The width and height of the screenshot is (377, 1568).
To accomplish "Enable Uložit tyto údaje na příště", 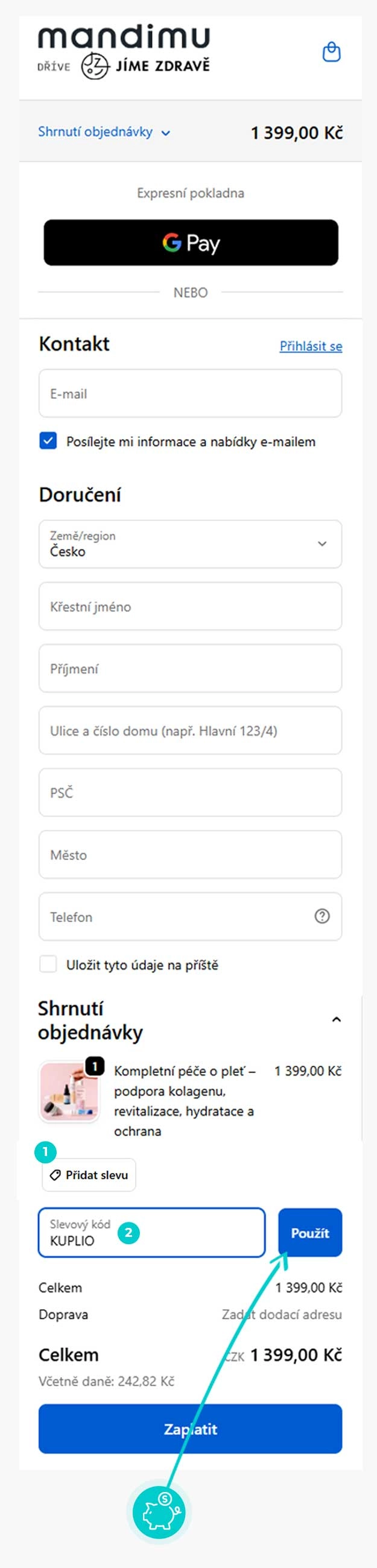I will (48, 964).
